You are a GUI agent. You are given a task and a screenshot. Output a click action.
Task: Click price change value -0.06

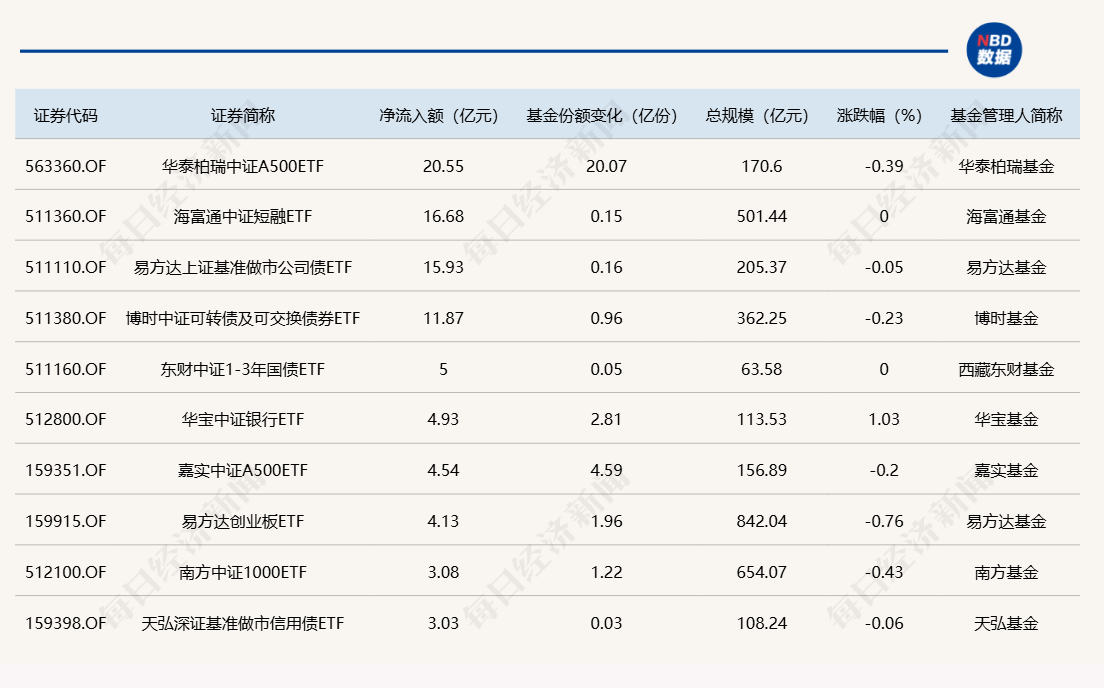(x=884, y=623)
